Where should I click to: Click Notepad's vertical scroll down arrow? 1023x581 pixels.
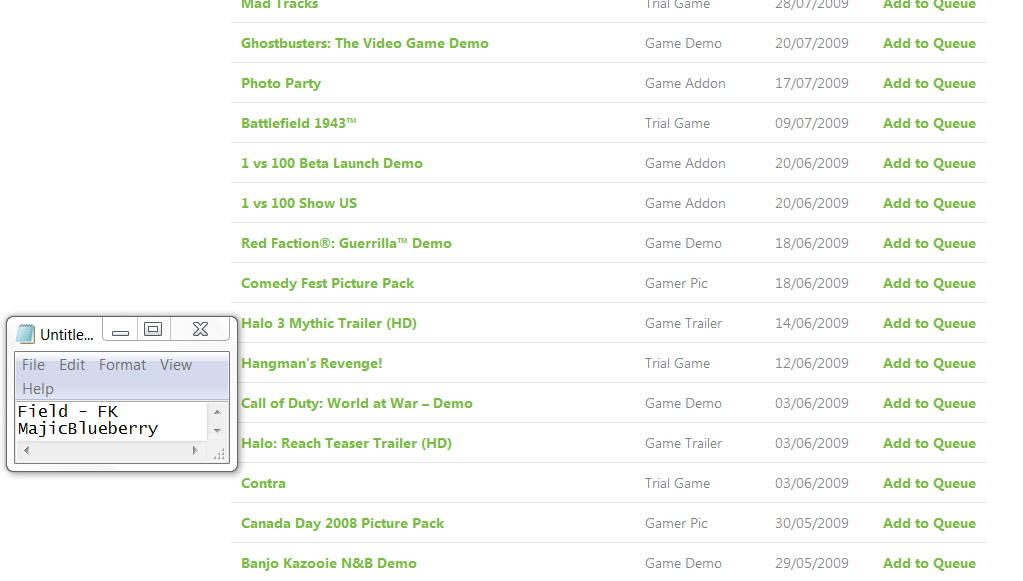tap(217, 430)
